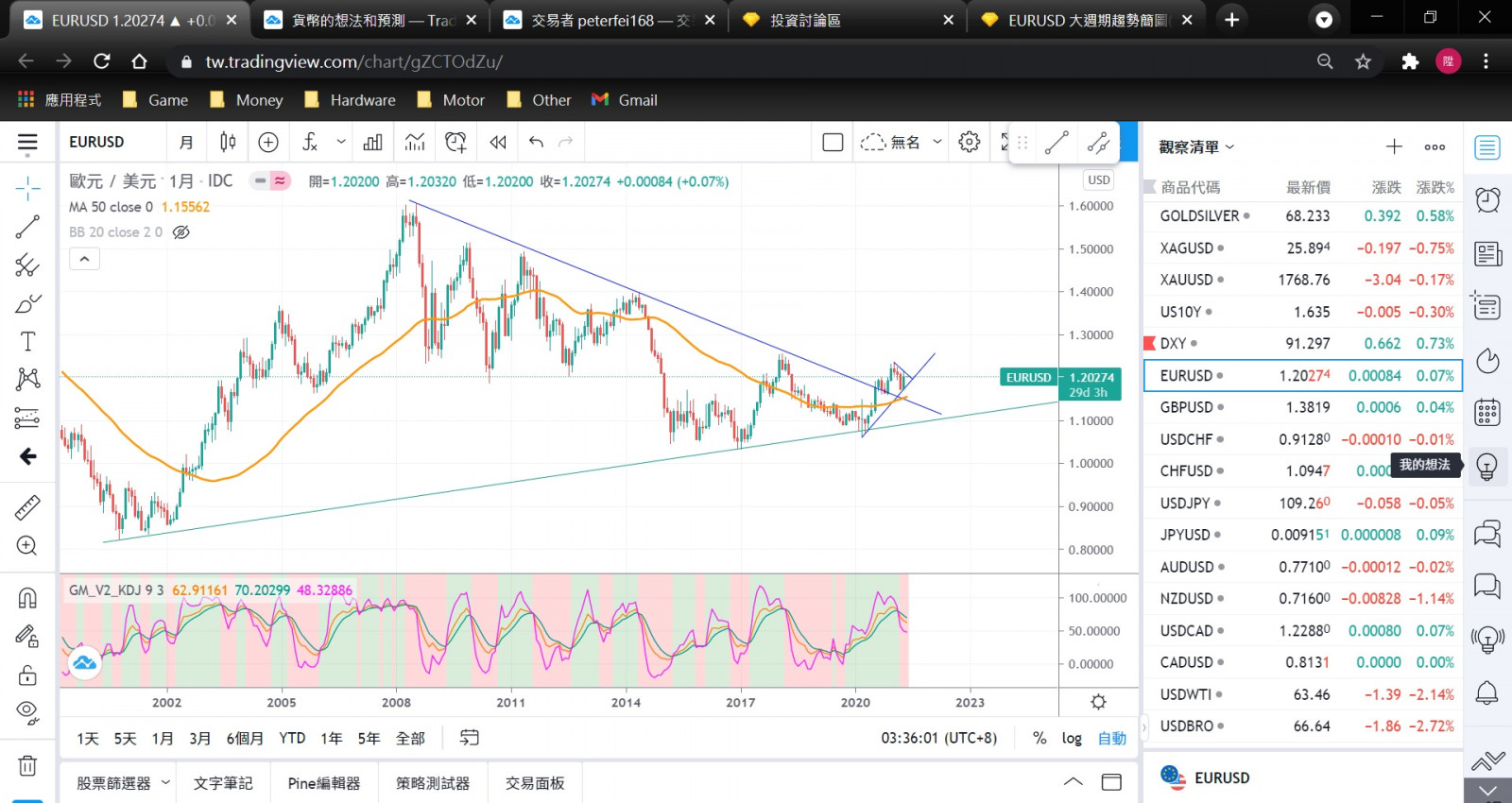
Task: Click the bar replay rewind icon
Action: coord(498,143)
